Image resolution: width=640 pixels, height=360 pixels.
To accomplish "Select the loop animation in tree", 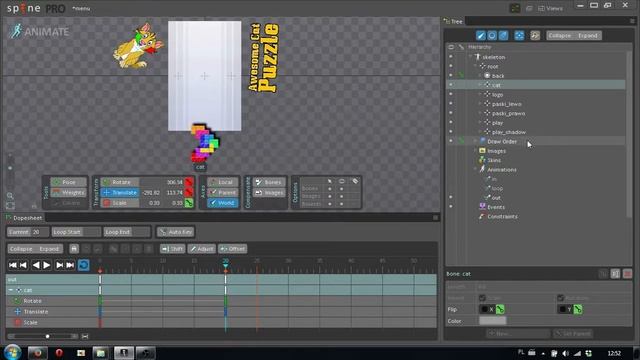I will (497, 189).
